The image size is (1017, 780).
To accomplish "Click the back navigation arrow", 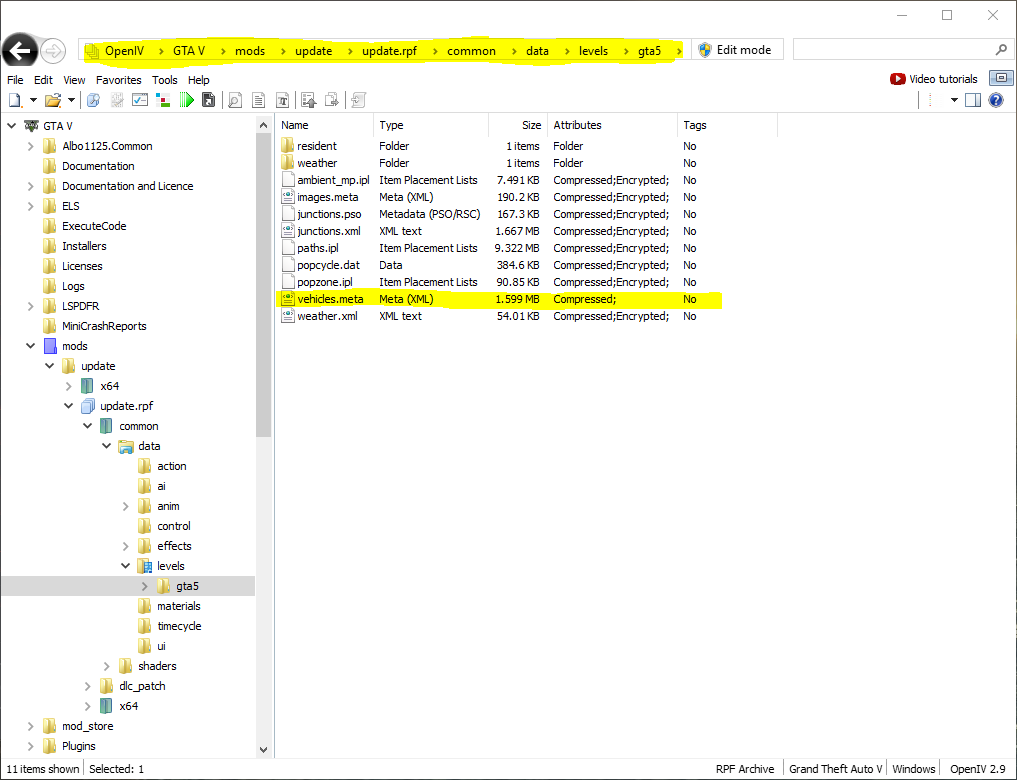I will (x=19, y=51).
